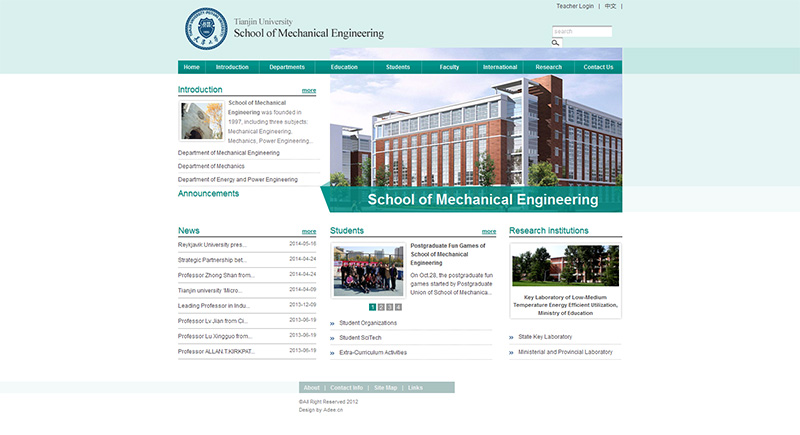Expand the Introduction section via more
Viewport: 800px width, 435px height.
[309, 91]
